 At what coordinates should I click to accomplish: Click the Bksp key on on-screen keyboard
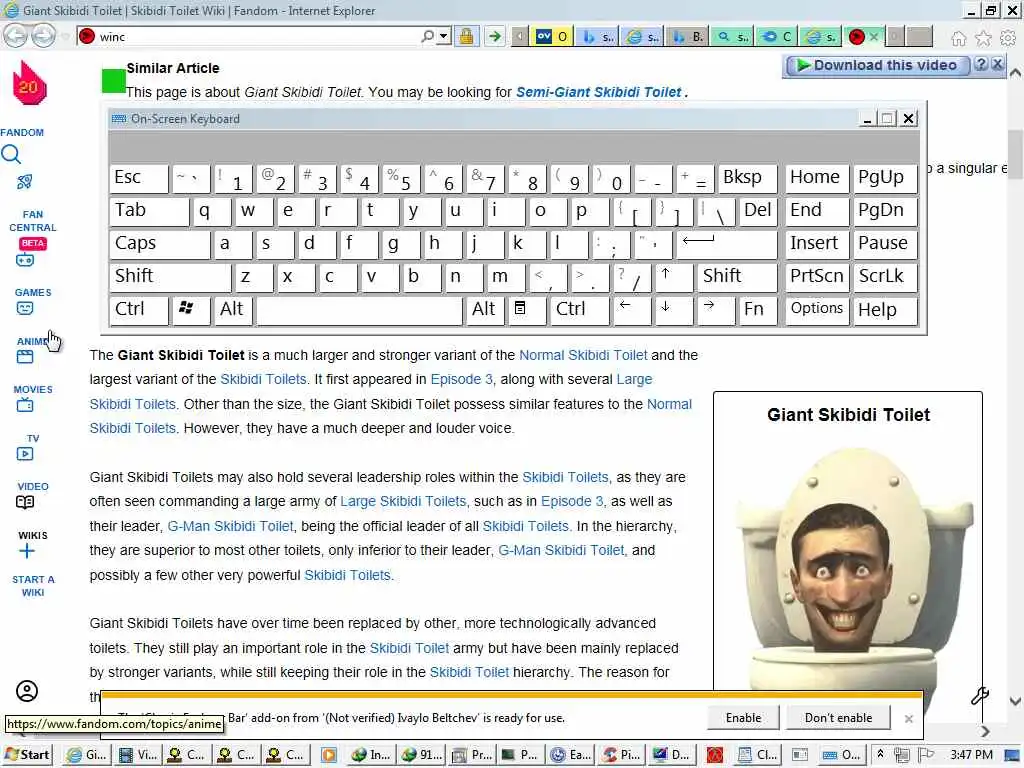click(747, 178)
